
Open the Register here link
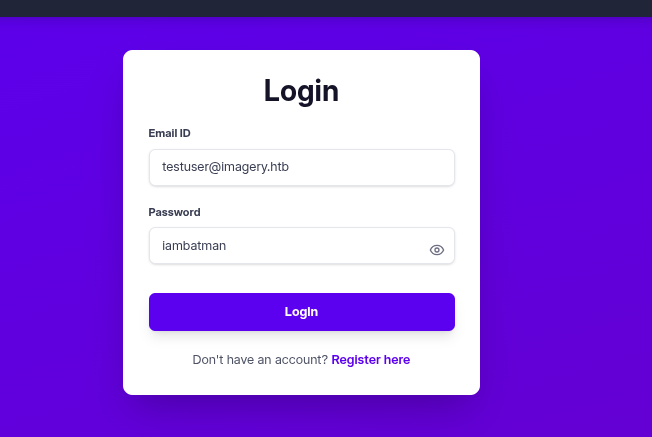tap(370, 360)
